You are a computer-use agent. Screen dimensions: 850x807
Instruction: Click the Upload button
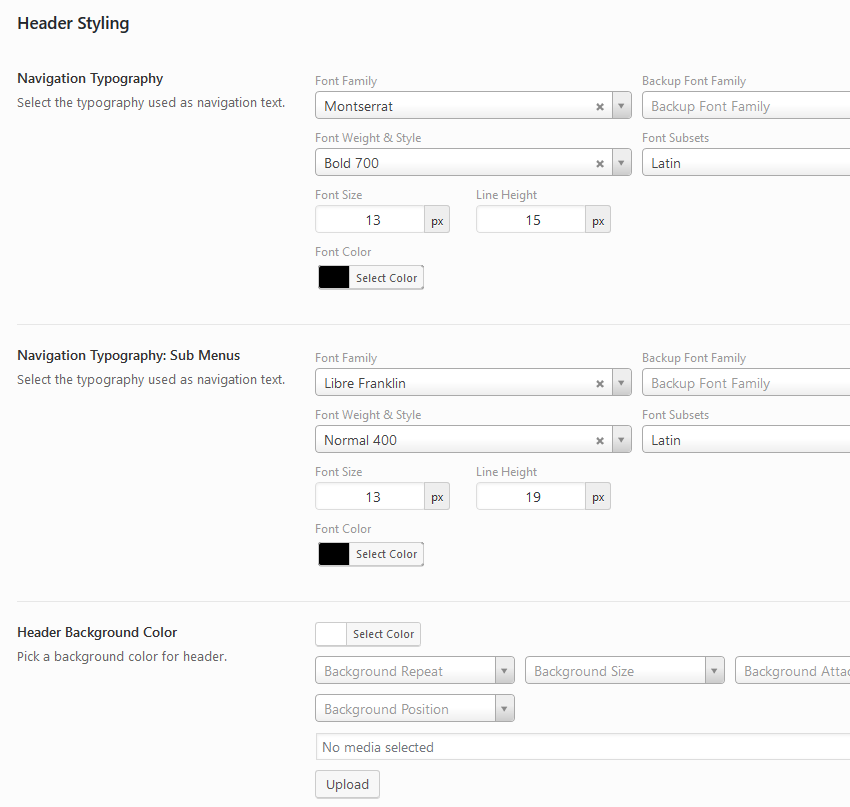(347, 785)
